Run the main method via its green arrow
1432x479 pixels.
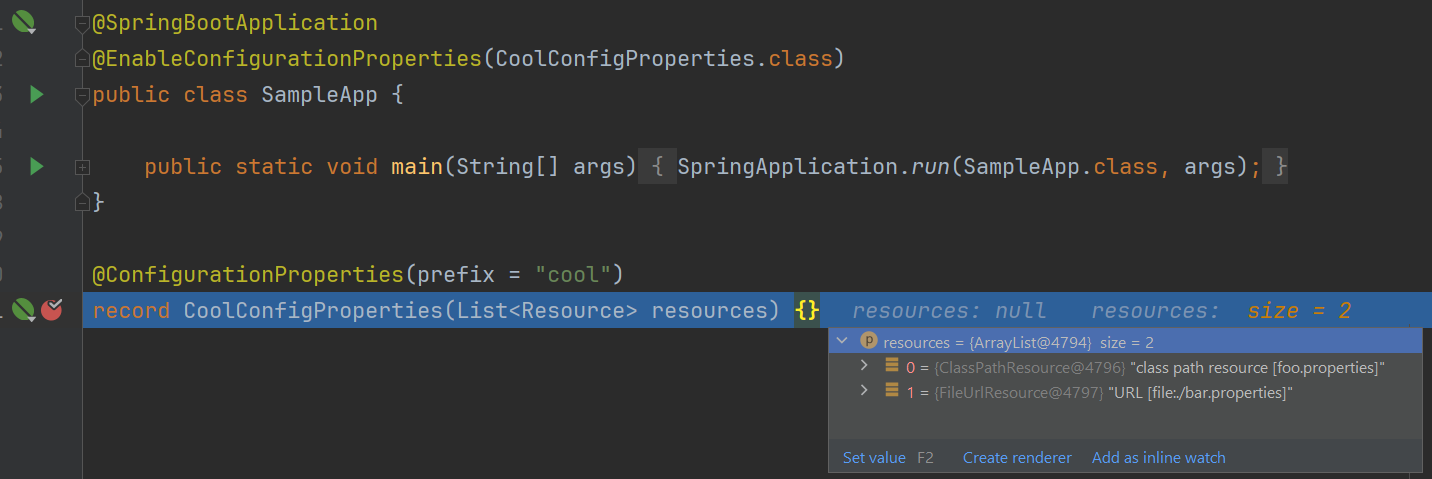pos(37,166)
